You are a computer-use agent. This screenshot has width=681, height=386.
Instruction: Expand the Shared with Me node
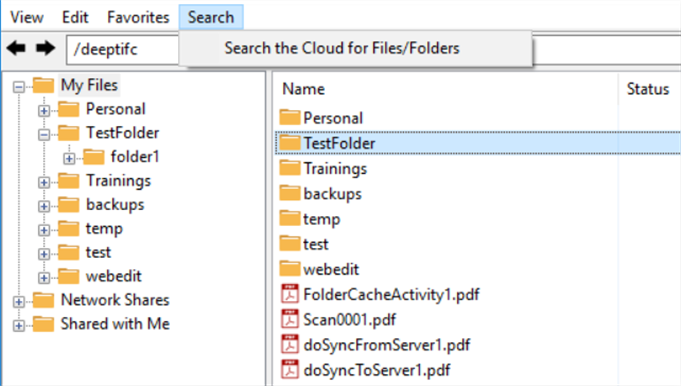point(19,325)
